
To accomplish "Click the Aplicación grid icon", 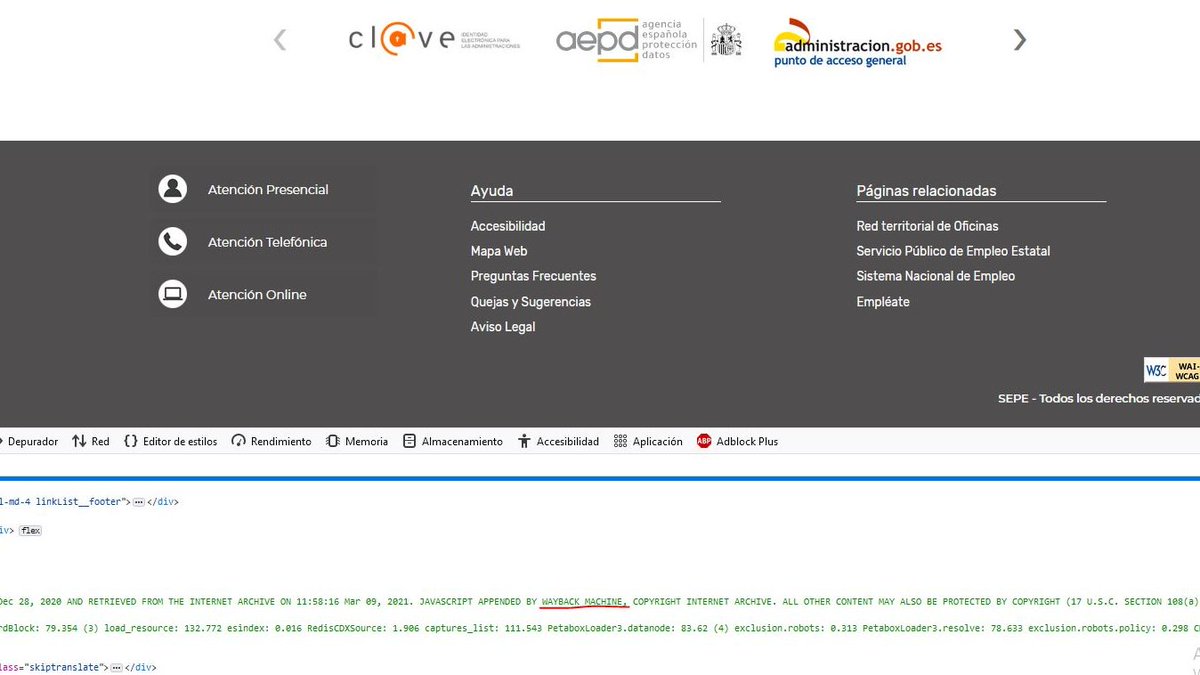I will click(620, 441).
